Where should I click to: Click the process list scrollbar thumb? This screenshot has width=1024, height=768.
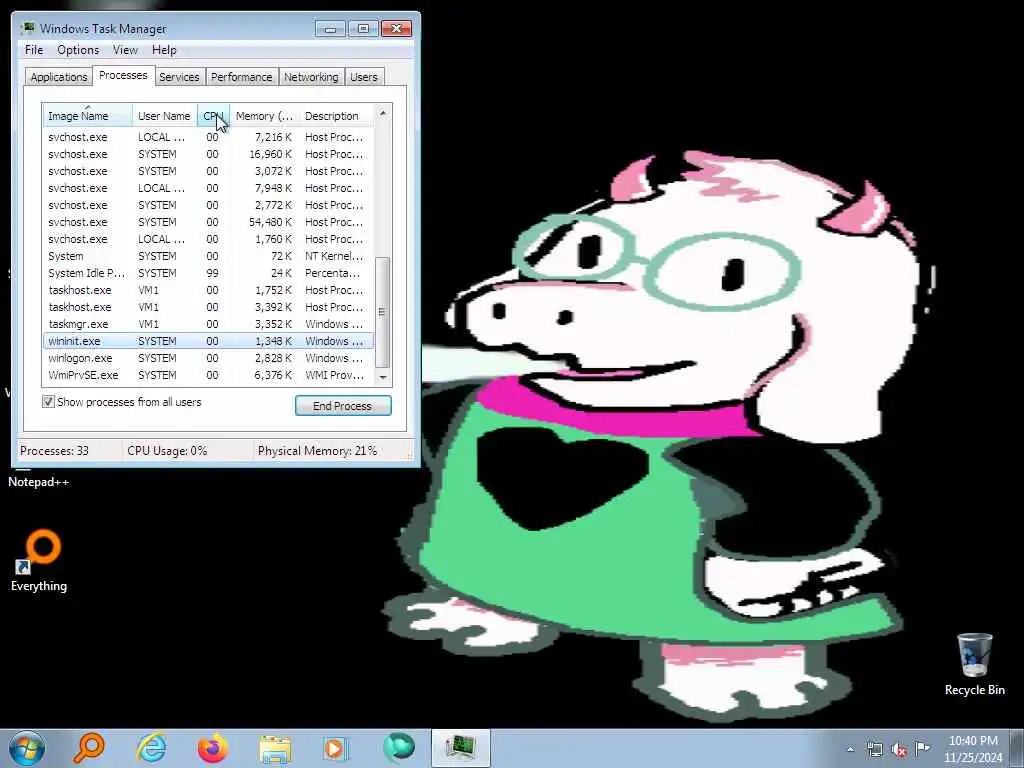[383, 312]
